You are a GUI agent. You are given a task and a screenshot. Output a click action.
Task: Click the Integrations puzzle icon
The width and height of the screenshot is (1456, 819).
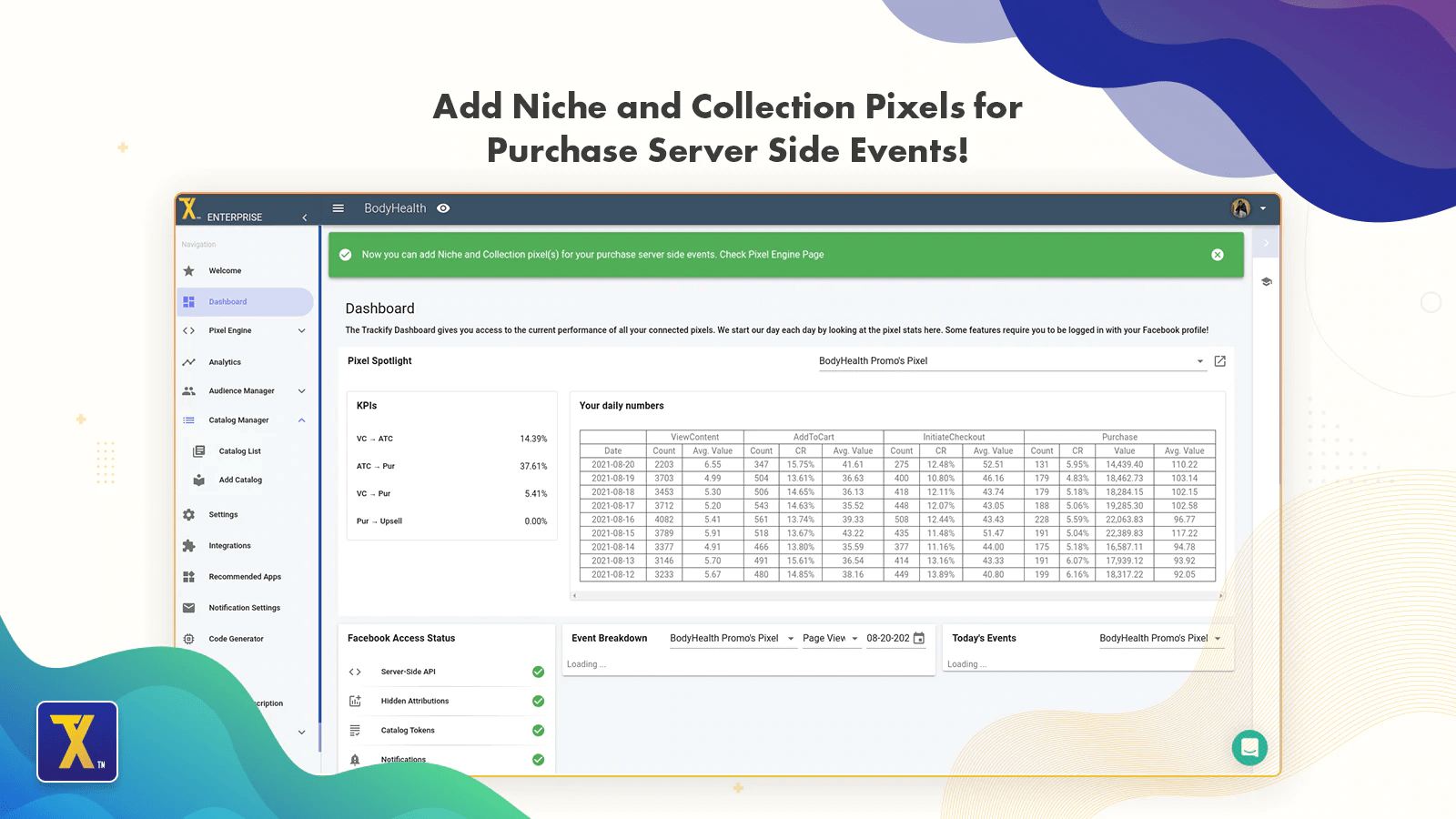point(188,546)
